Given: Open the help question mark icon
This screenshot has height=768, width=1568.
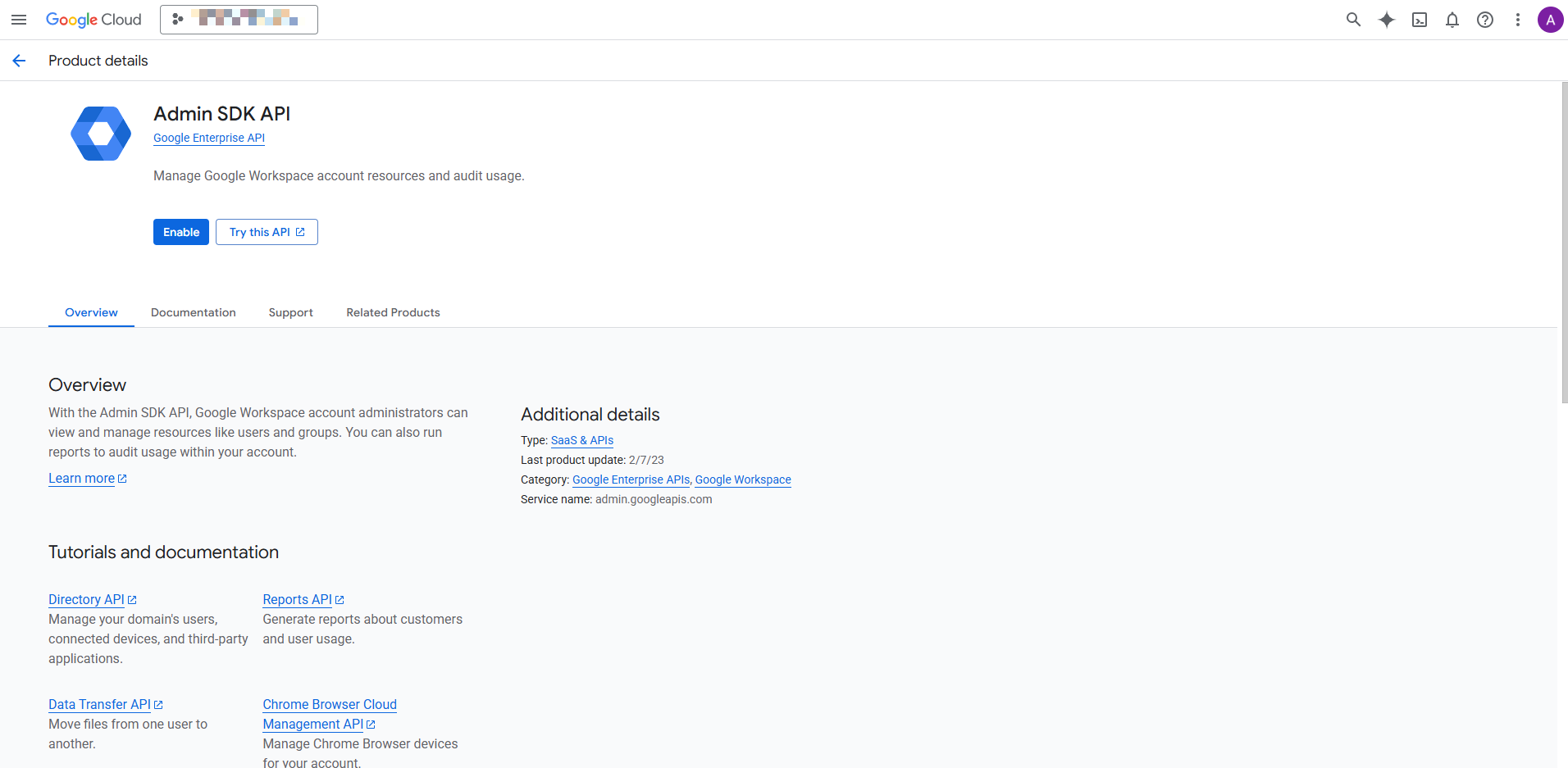Looking at the screenshot, I should pyautogui.click(x=1485, y=20).
